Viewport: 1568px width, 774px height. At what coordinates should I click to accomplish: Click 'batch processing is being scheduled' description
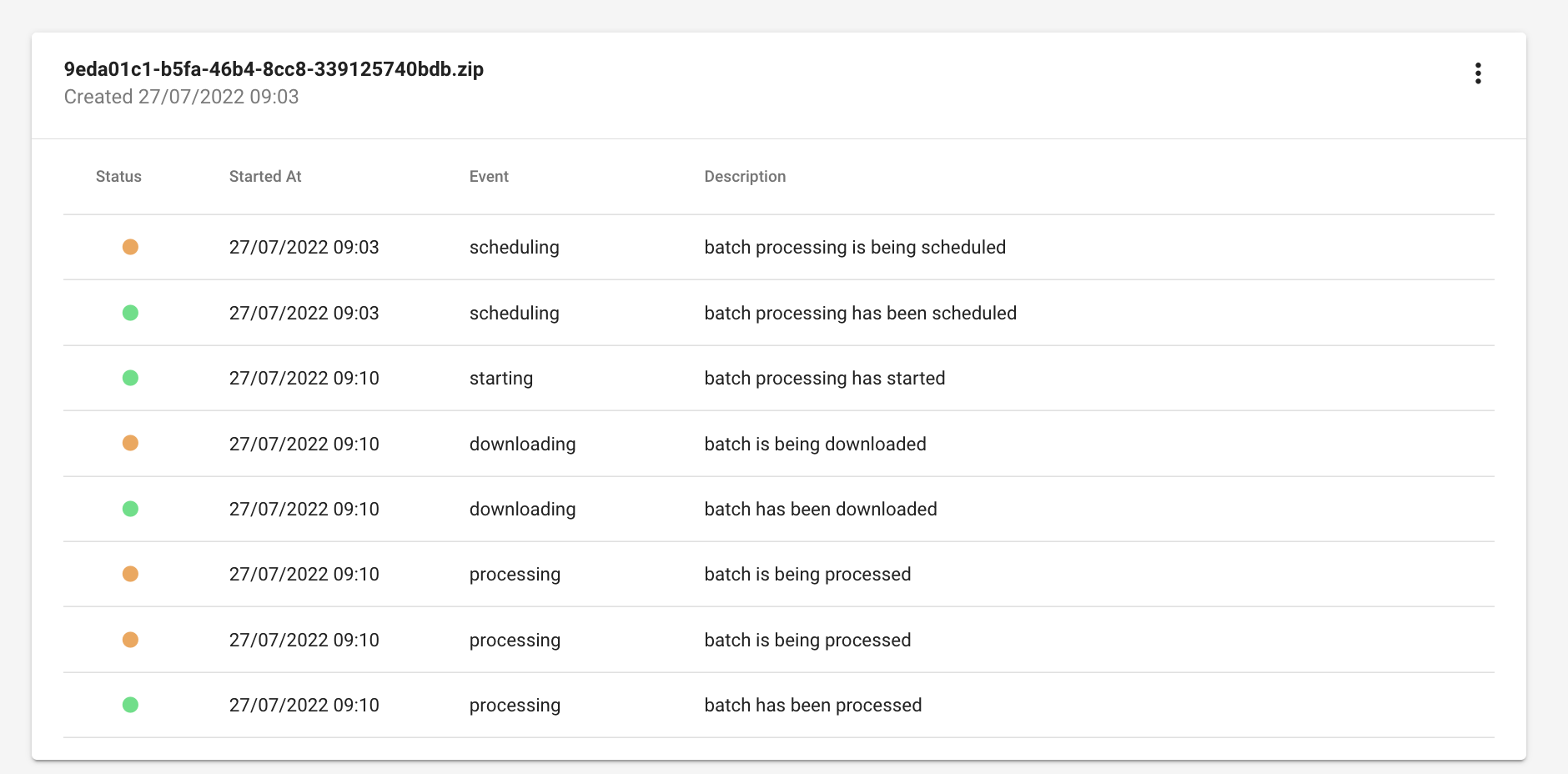pyautogui.click(x=855, y=248)
